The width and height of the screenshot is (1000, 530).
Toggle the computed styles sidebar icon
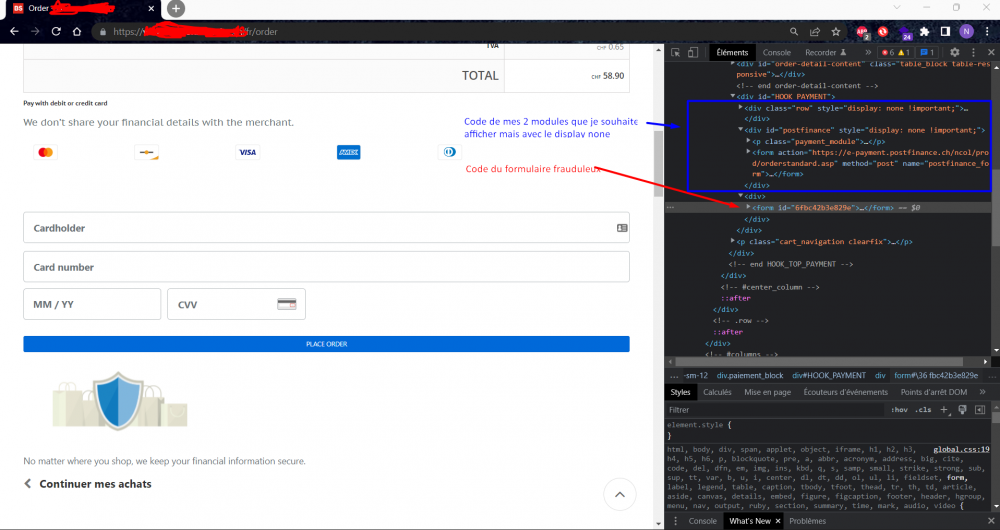980,409
